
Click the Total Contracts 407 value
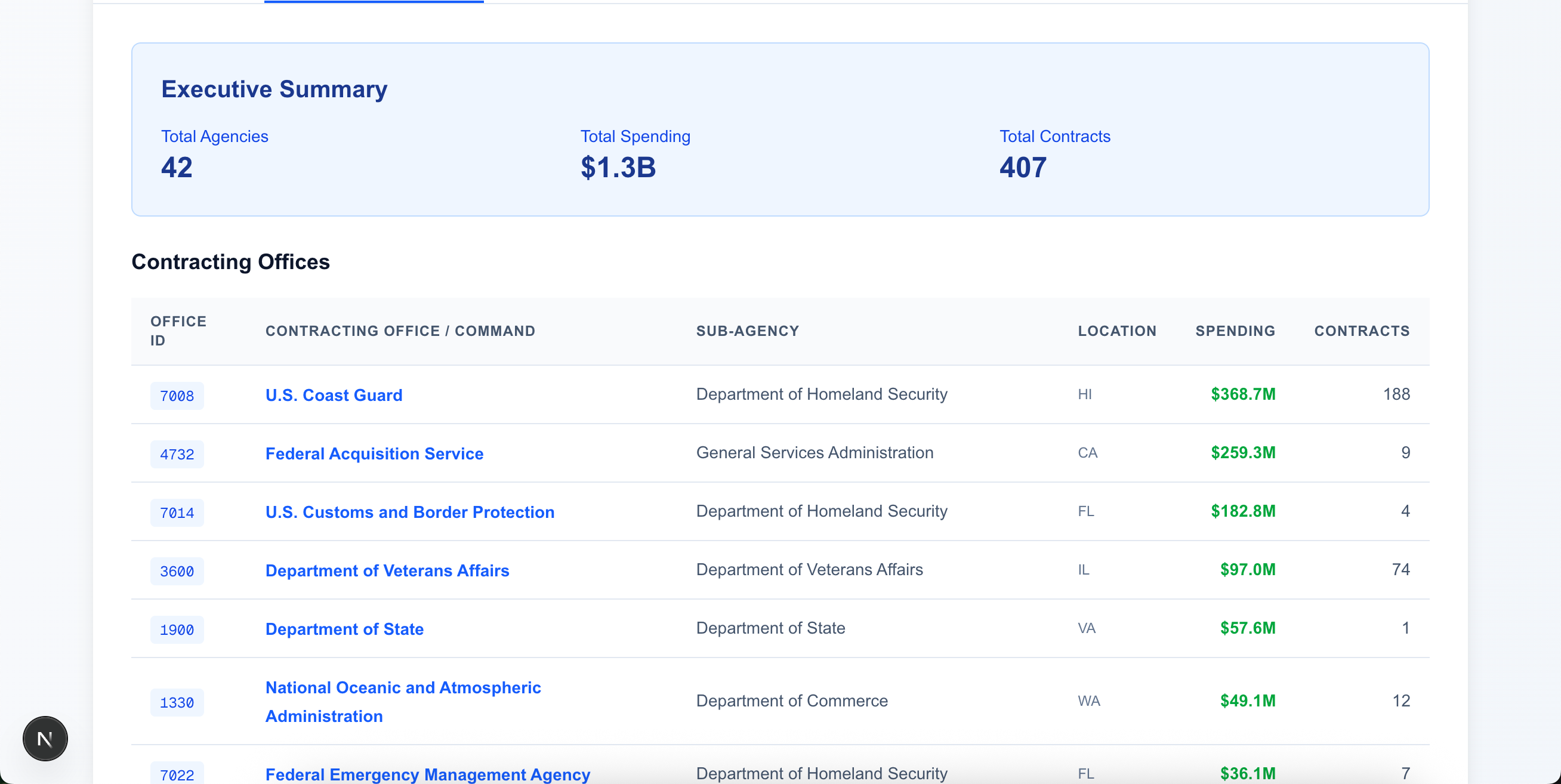[1022, 168]
